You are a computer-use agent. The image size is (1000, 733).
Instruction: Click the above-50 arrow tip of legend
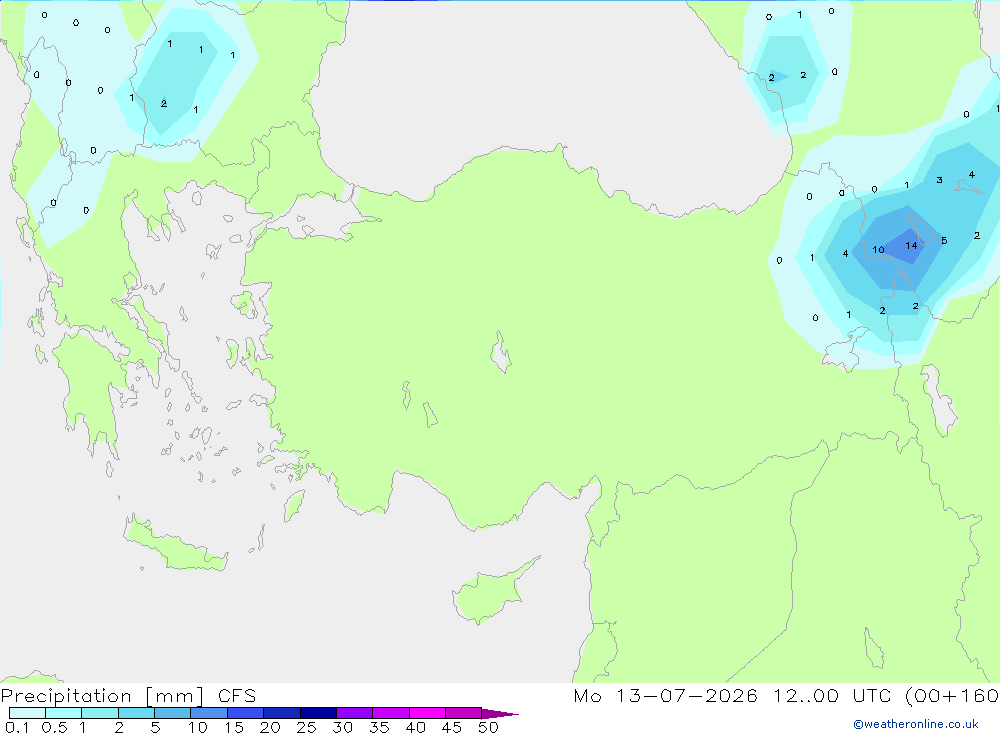pos(499,713)
